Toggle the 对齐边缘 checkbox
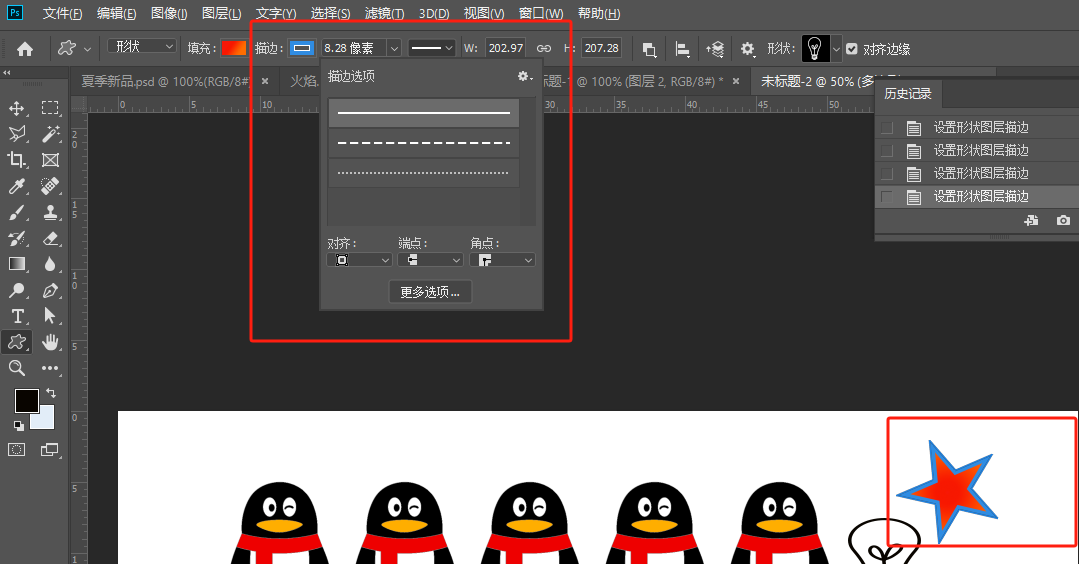This screenshot has width=1079, height=564. point(852,49)
